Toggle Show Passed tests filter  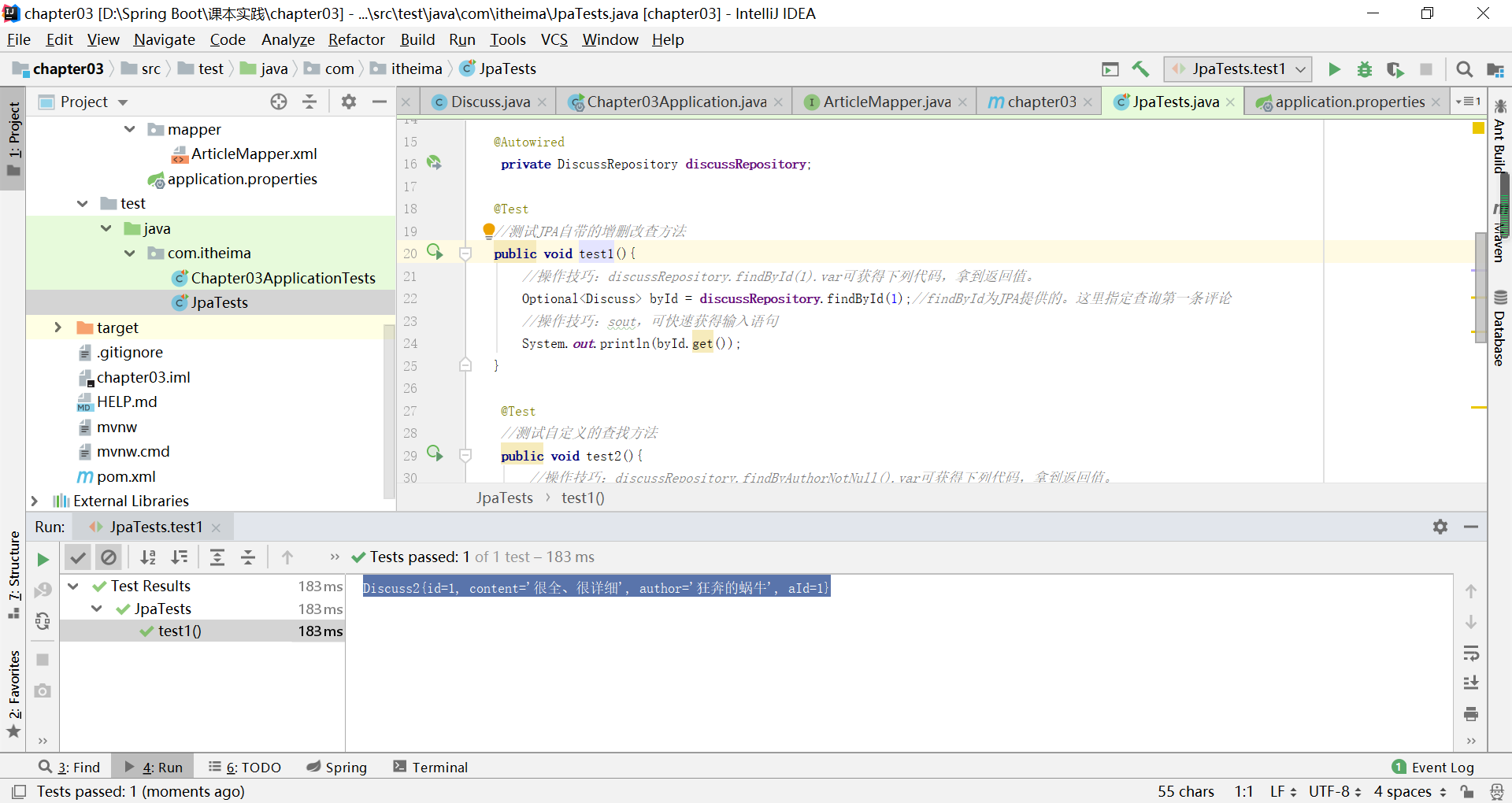(77, 557)
